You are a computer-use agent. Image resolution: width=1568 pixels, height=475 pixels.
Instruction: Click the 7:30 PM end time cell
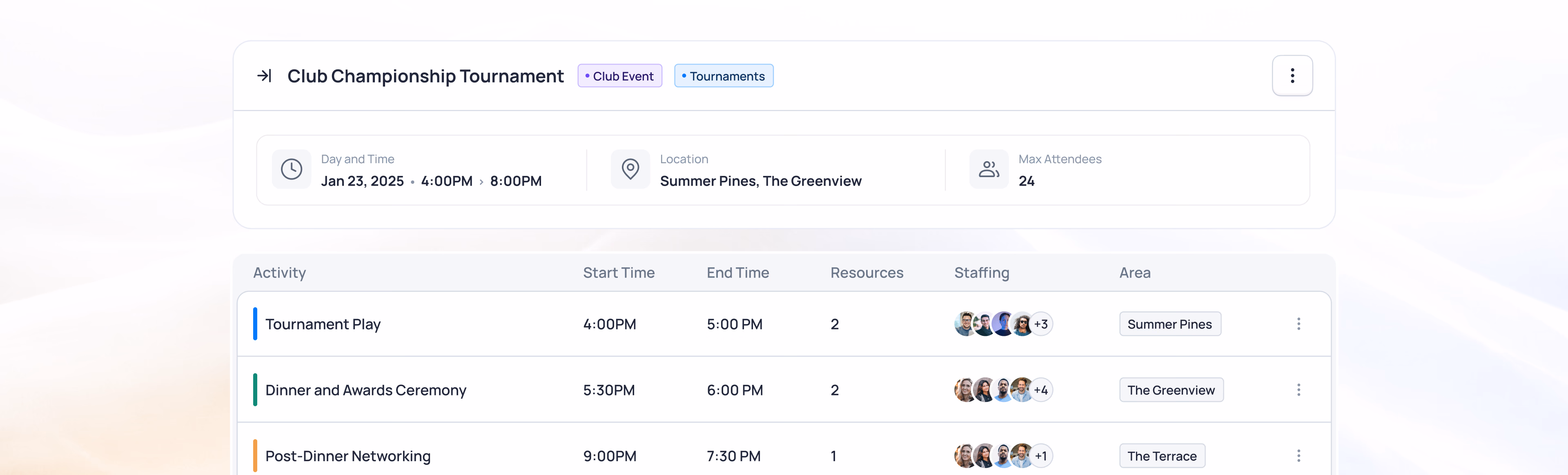[x=733, y=456]
